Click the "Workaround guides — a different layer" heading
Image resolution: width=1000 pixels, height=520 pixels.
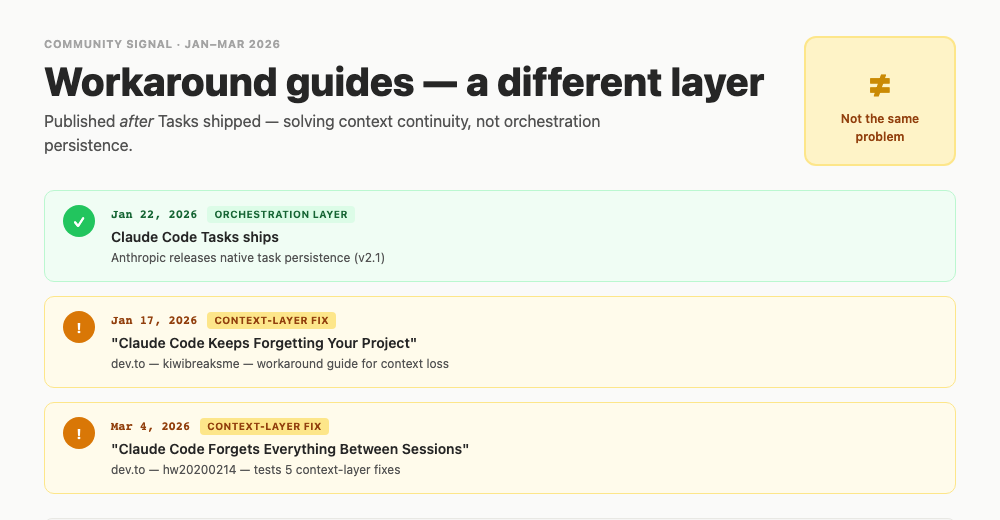(x=404, y=82)
